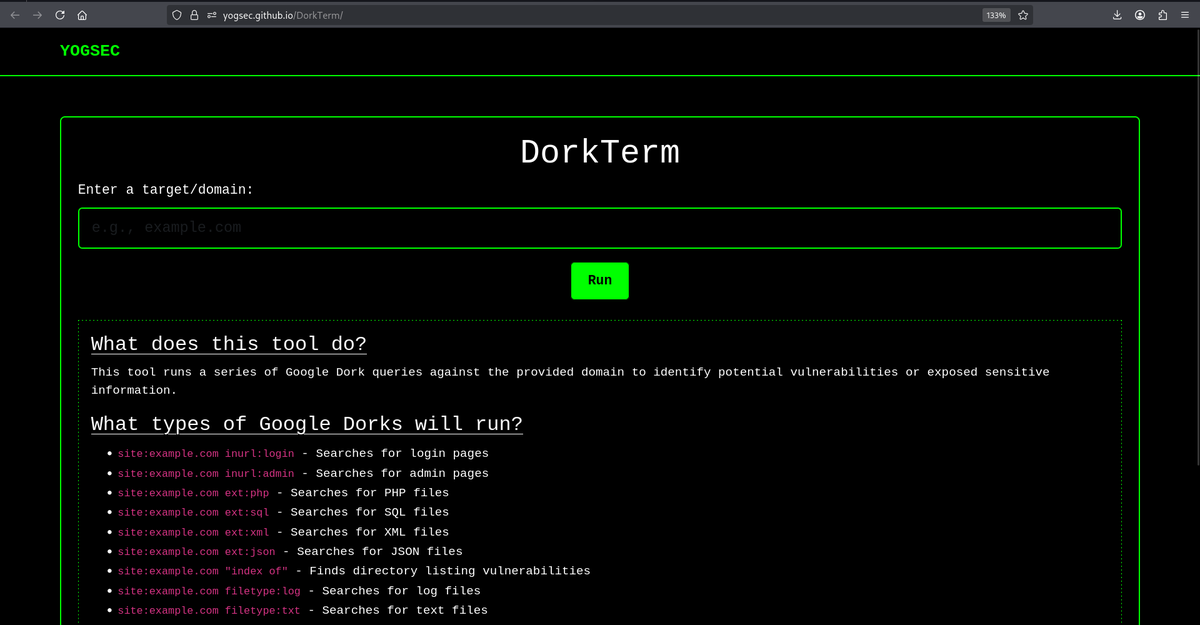Click the 'Searches for admin pages' description
Screen dimensions: 1200x625
(402, 473)
